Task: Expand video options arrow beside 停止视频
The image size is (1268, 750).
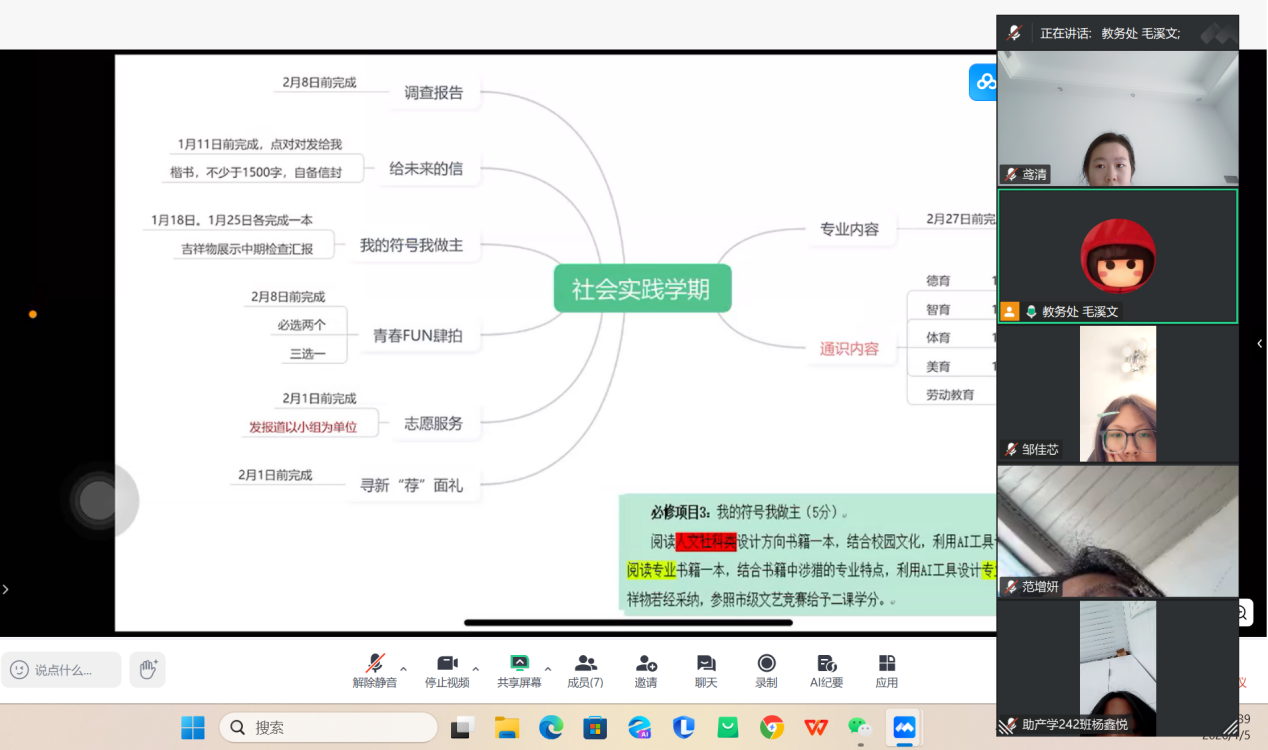Action: [475, 669]
